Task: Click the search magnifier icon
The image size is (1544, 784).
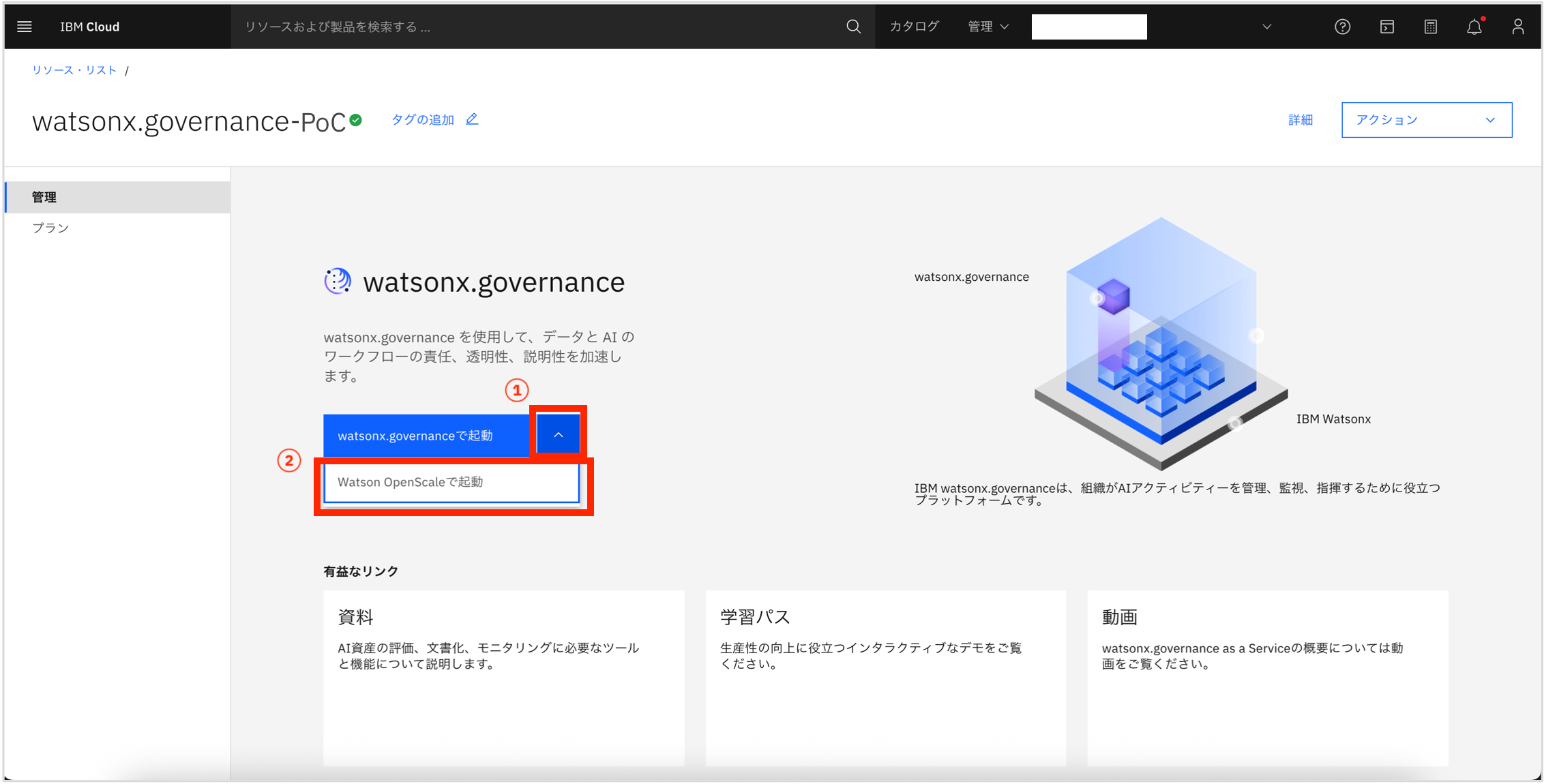Action: click(x=853, y=27)
